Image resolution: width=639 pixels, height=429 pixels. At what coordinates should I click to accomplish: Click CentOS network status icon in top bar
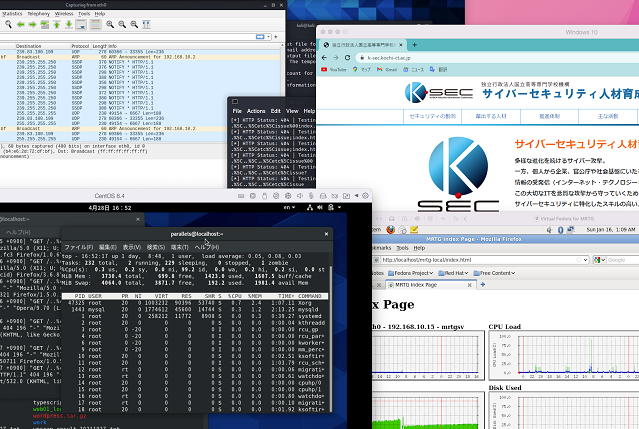coord(310,207)
